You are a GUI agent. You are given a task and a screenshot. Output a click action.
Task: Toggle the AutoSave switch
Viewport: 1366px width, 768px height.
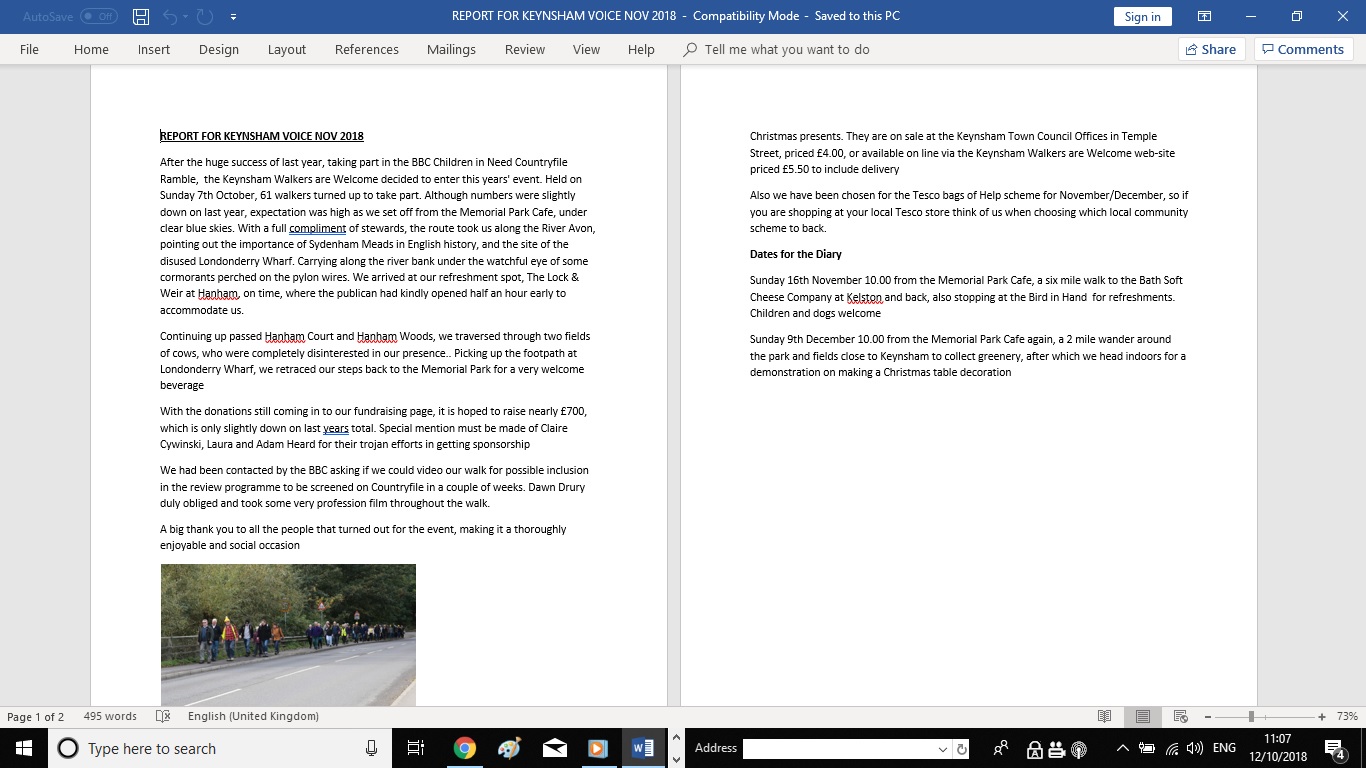pyautogui.click(x=98, y=17)
